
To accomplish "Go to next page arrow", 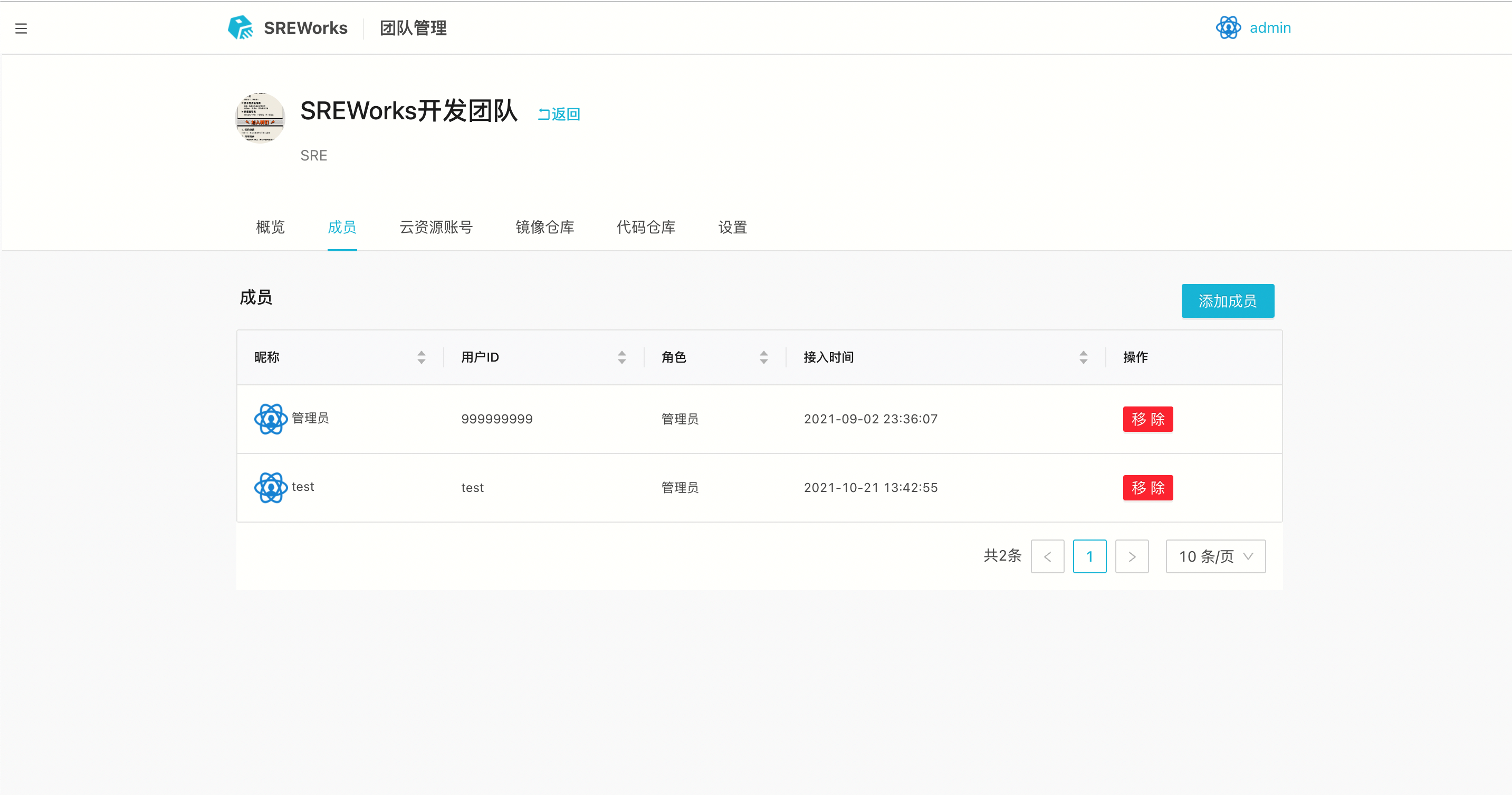I will 1132,556.
